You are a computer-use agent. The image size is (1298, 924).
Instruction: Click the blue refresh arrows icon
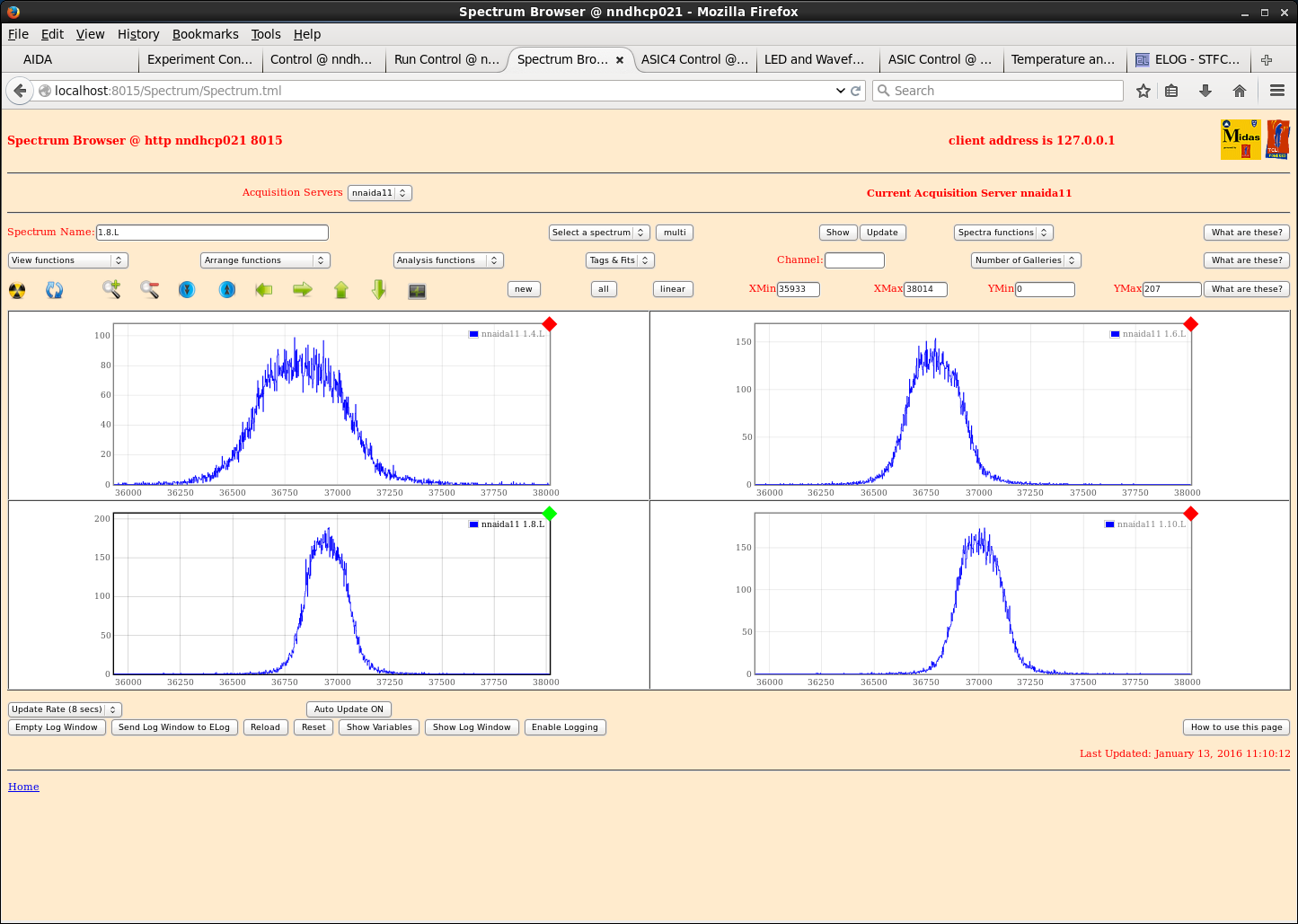tap(55, 290)
